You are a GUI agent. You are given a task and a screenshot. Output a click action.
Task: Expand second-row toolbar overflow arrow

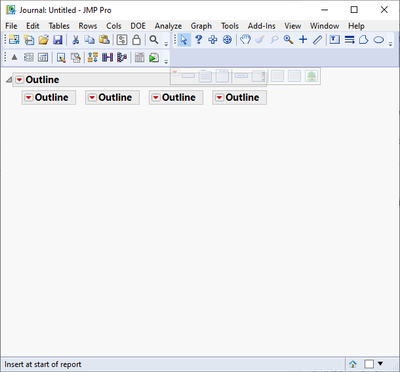166,61
